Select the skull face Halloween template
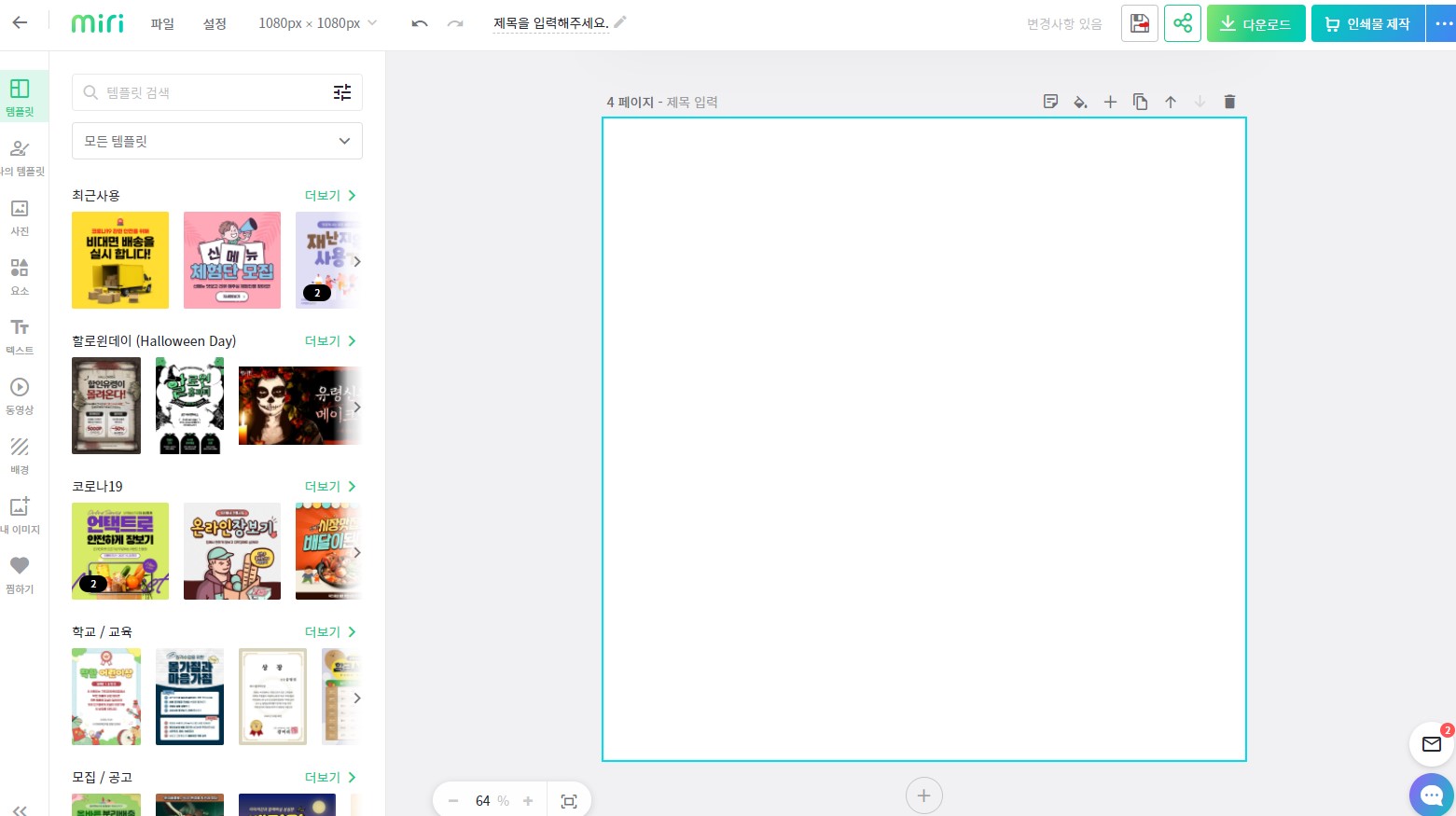 pos(298,406)
